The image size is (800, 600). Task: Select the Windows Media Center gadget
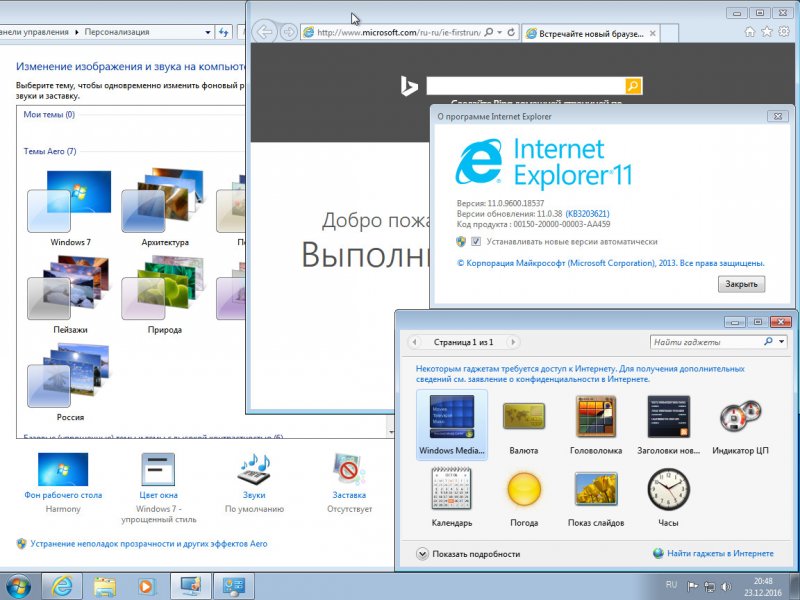[452, 425]
